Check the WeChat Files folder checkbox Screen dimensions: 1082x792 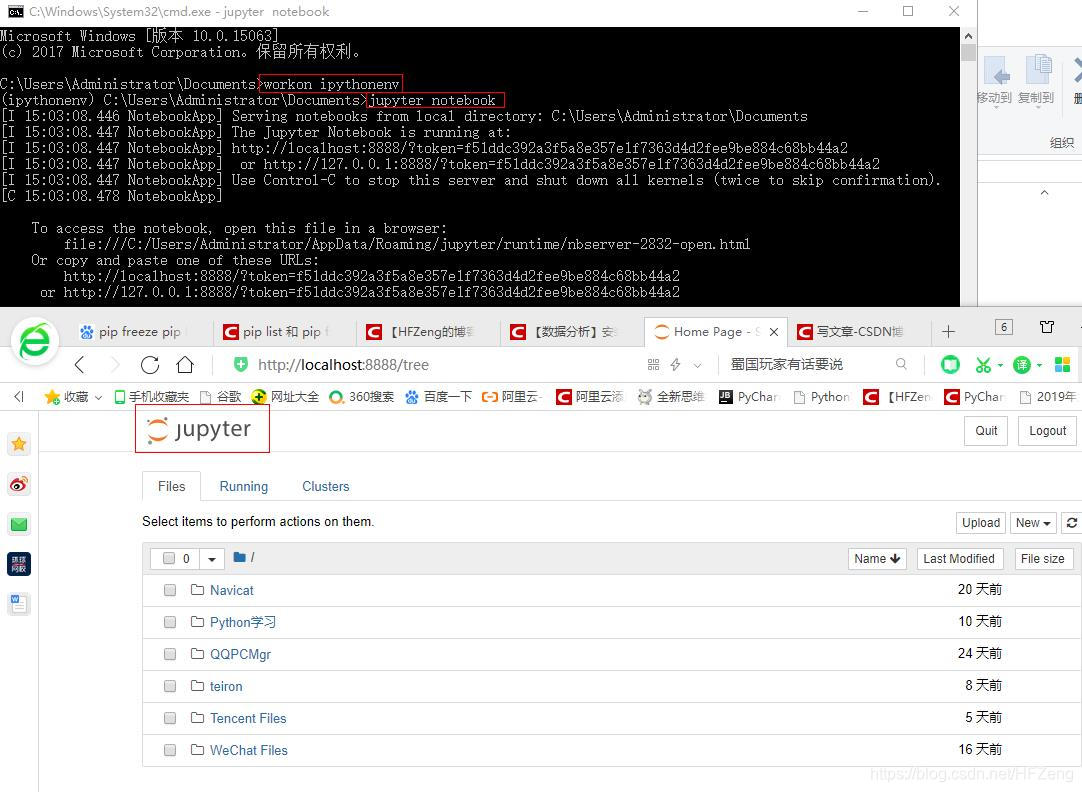coord(170,750)
